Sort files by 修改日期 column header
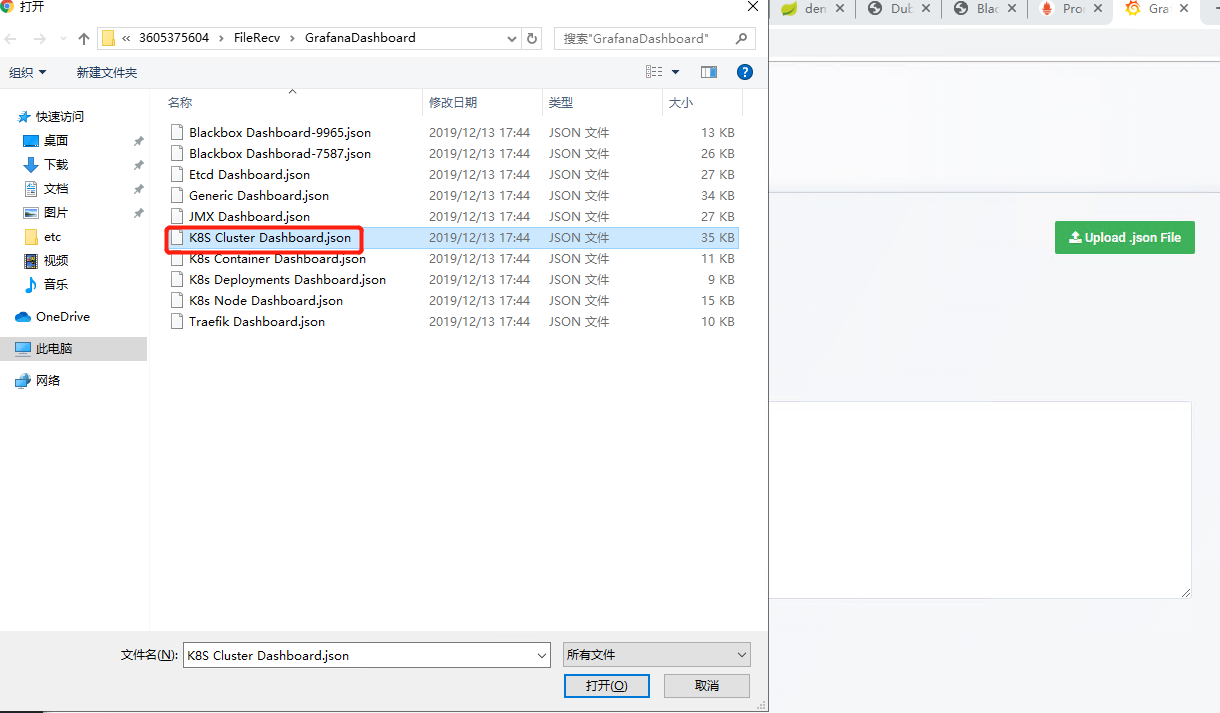 pyautogui.click(x=453, y=103)
